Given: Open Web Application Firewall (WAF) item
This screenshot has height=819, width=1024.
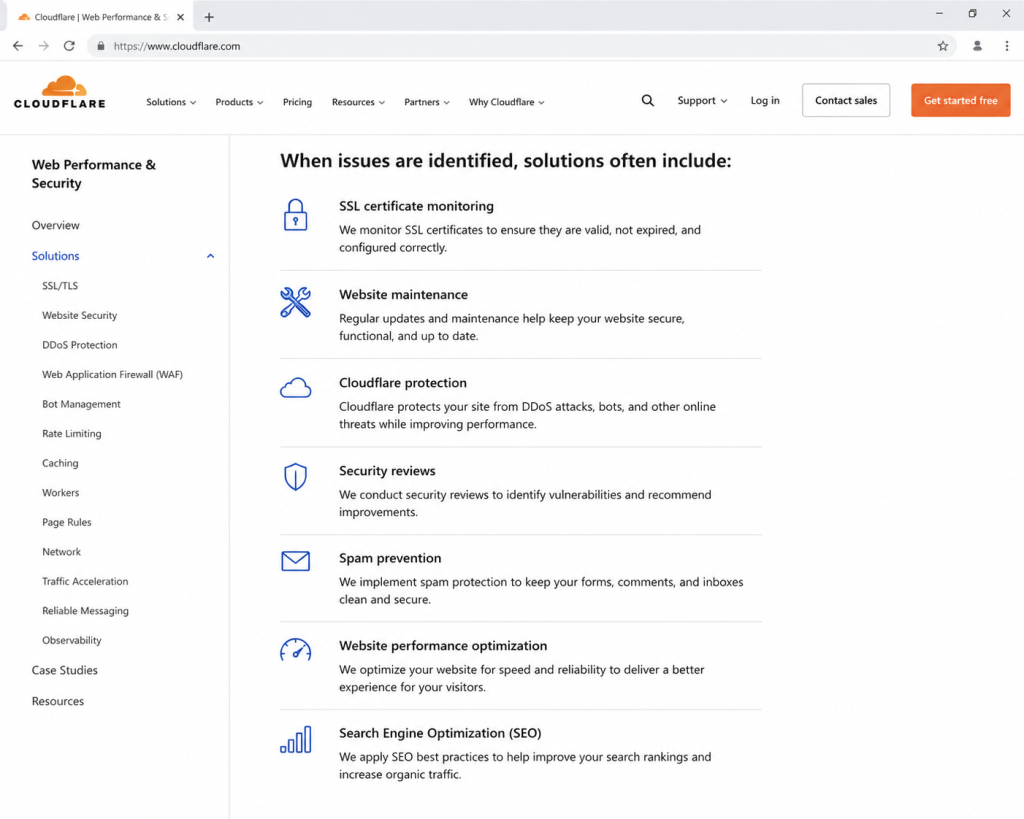Looking at the screenshot, I should point(112,374).
